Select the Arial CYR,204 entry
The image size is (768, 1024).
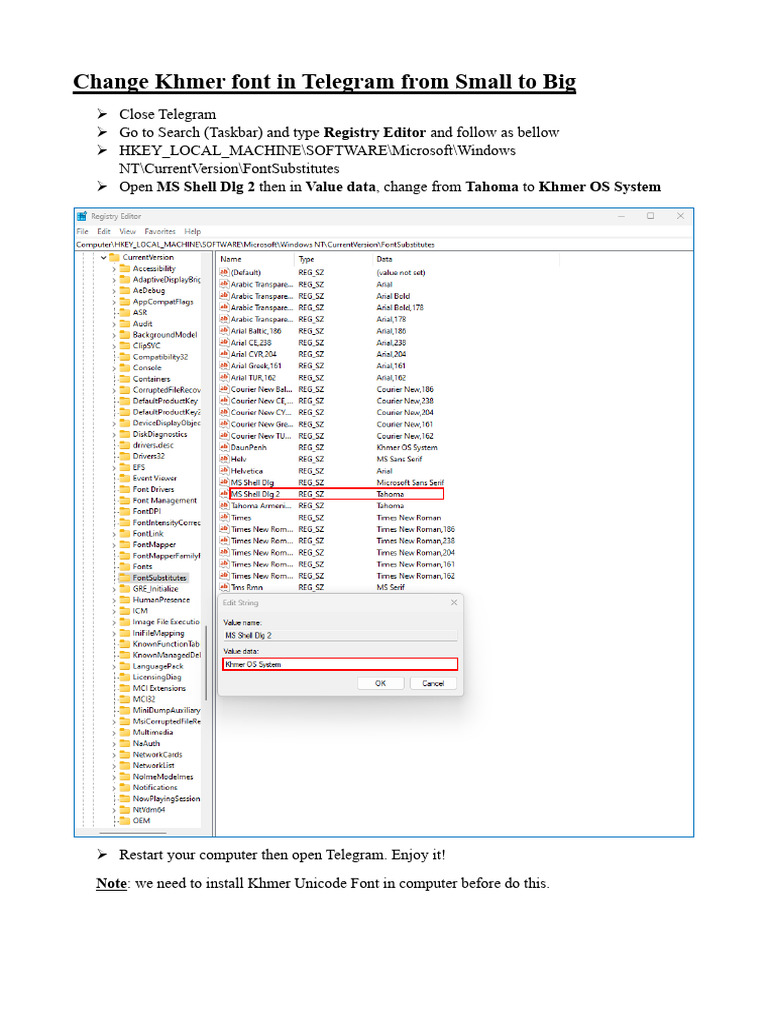tap(253, 354)
